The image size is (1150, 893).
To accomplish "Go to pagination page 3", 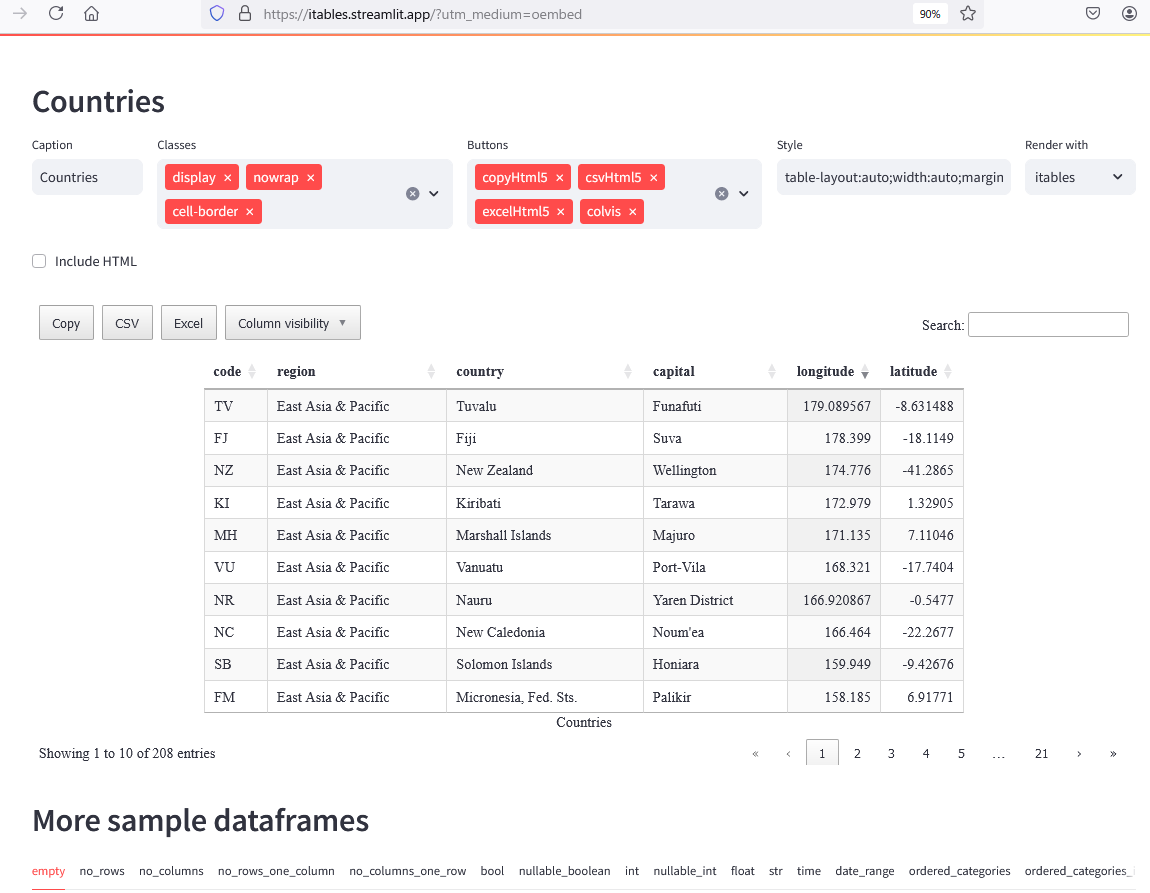I will 891,753.
